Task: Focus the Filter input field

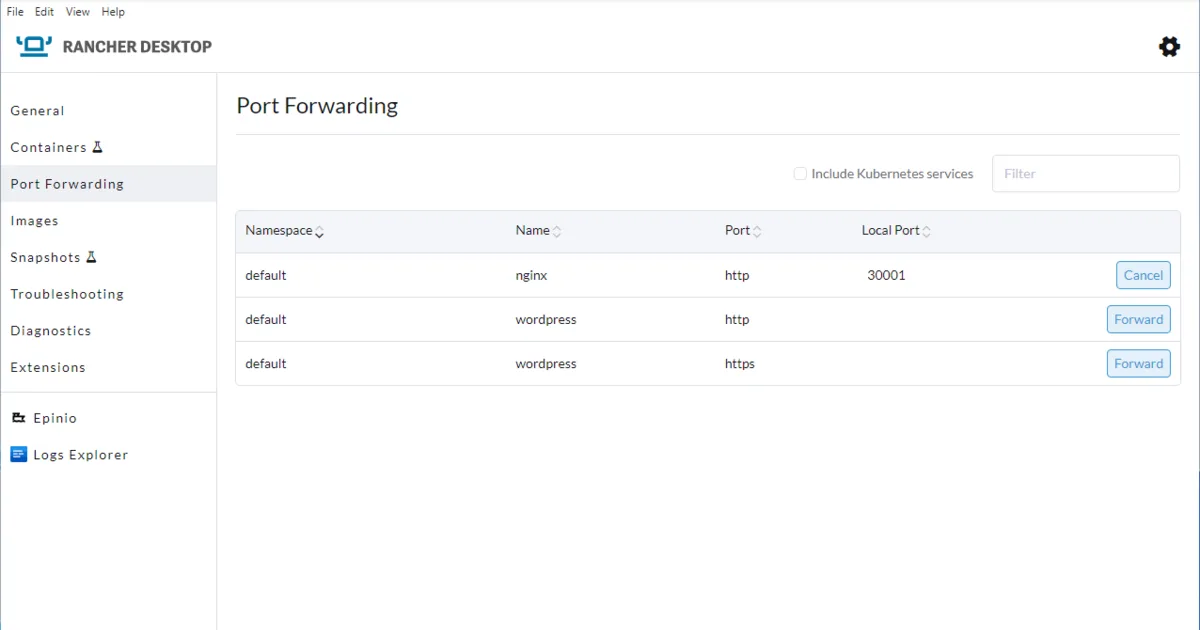Action: point(1085,174)
